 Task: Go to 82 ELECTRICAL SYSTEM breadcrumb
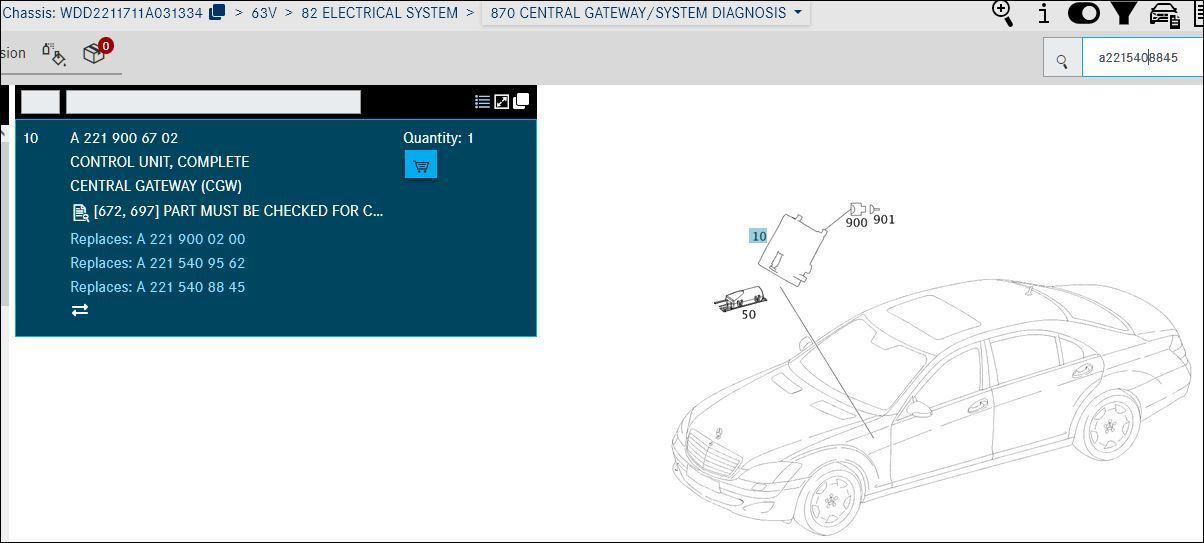[379, 13]
